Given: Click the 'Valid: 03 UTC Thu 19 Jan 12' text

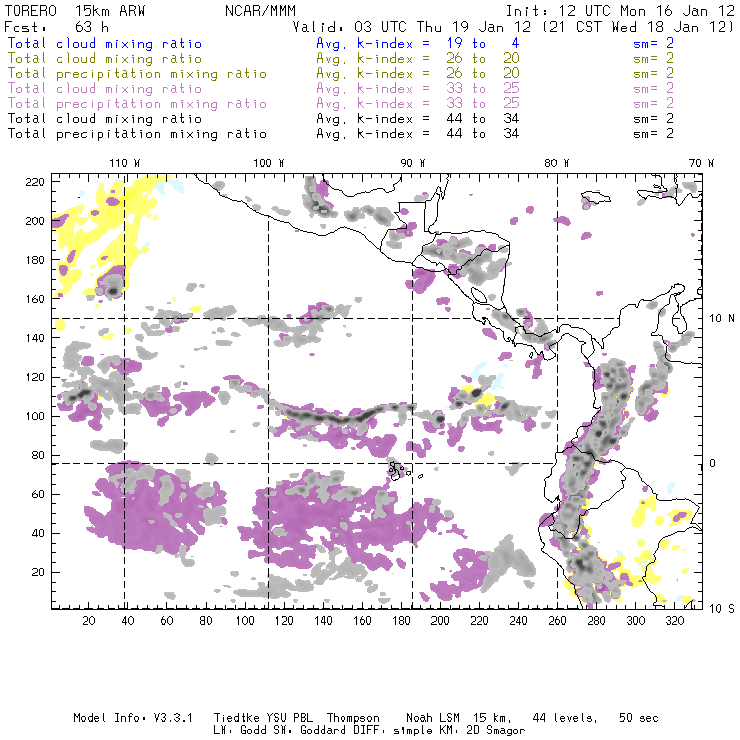Looking at the screenshot, I should point(412,27).
